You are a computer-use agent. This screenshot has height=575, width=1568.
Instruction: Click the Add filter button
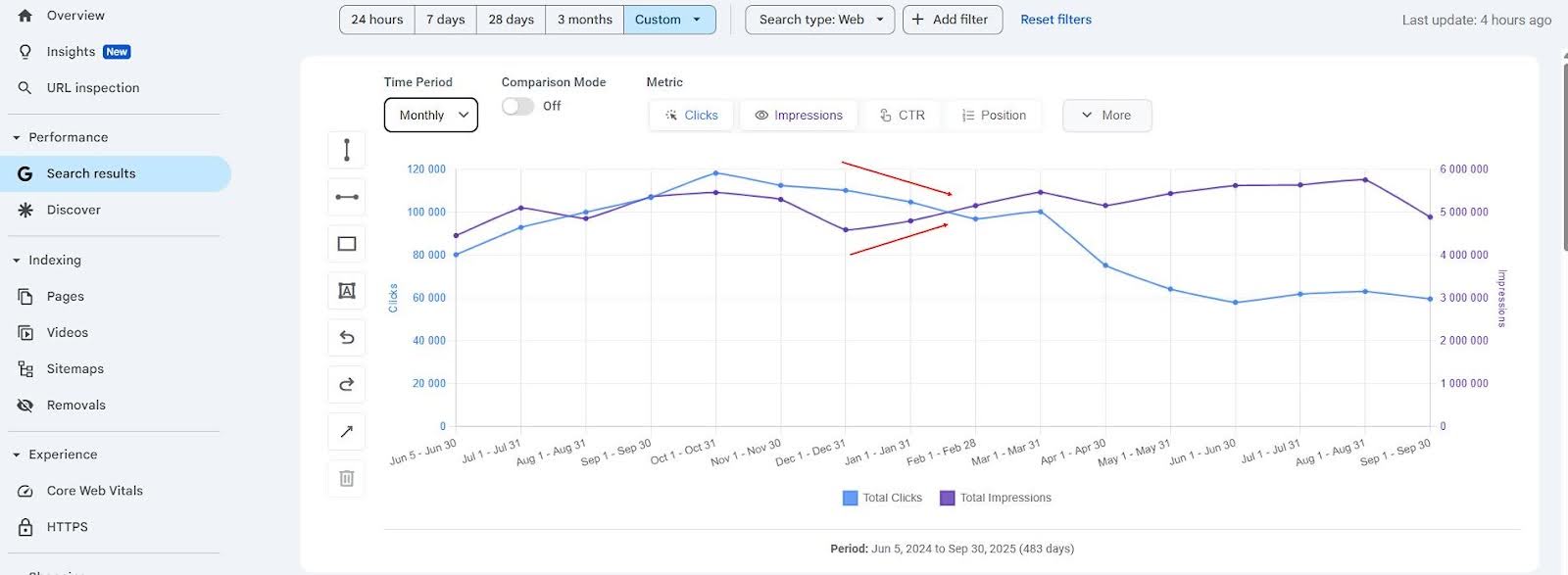[x=951, y=20]
